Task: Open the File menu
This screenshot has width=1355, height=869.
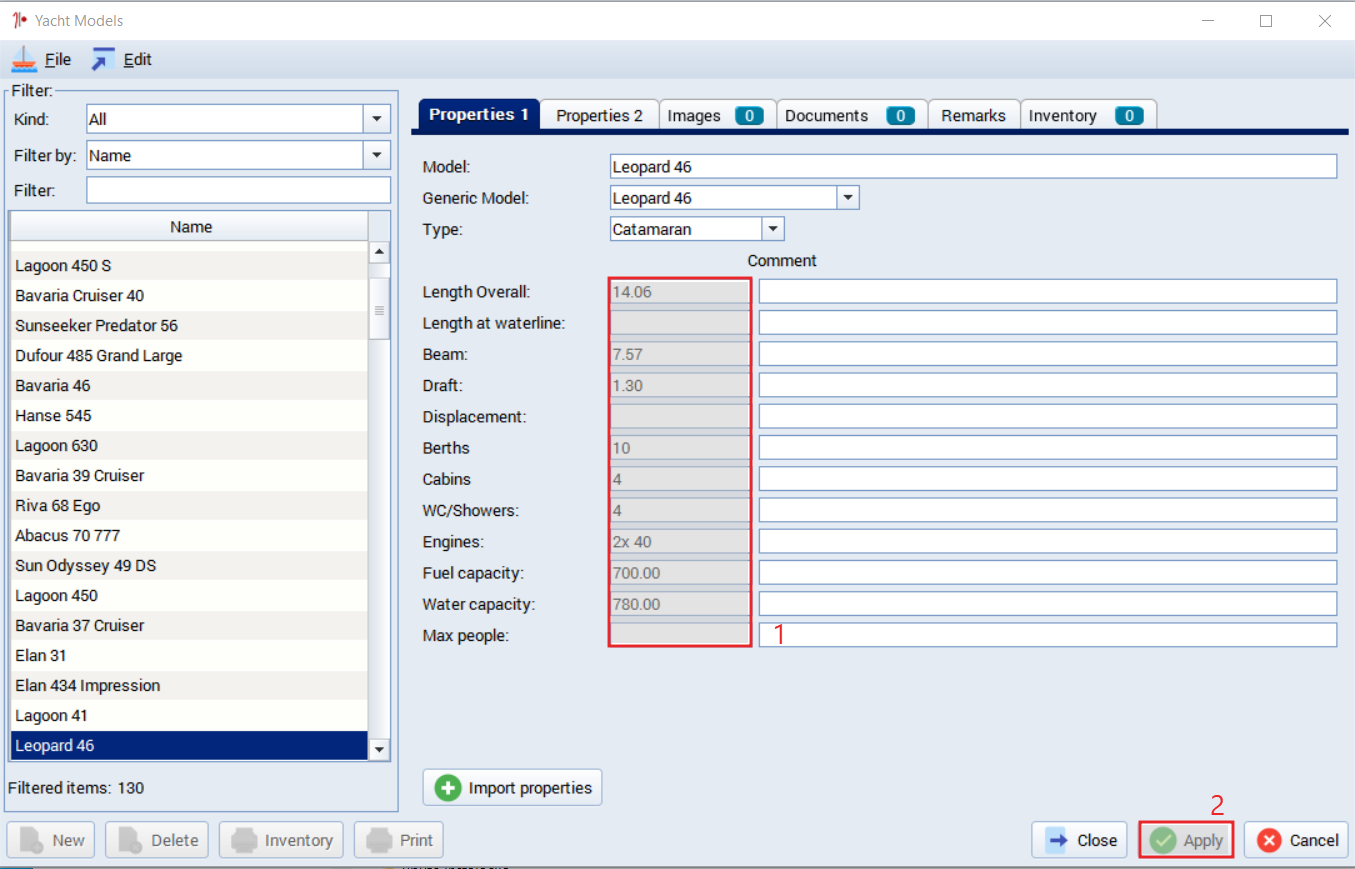Action: tap(58, 60)
